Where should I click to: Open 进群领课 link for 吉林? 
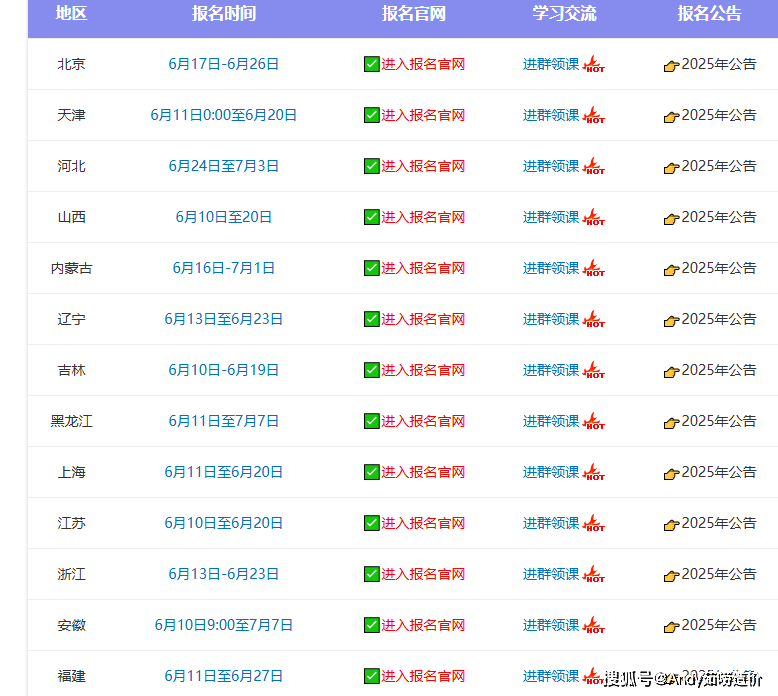pos(551,370)
